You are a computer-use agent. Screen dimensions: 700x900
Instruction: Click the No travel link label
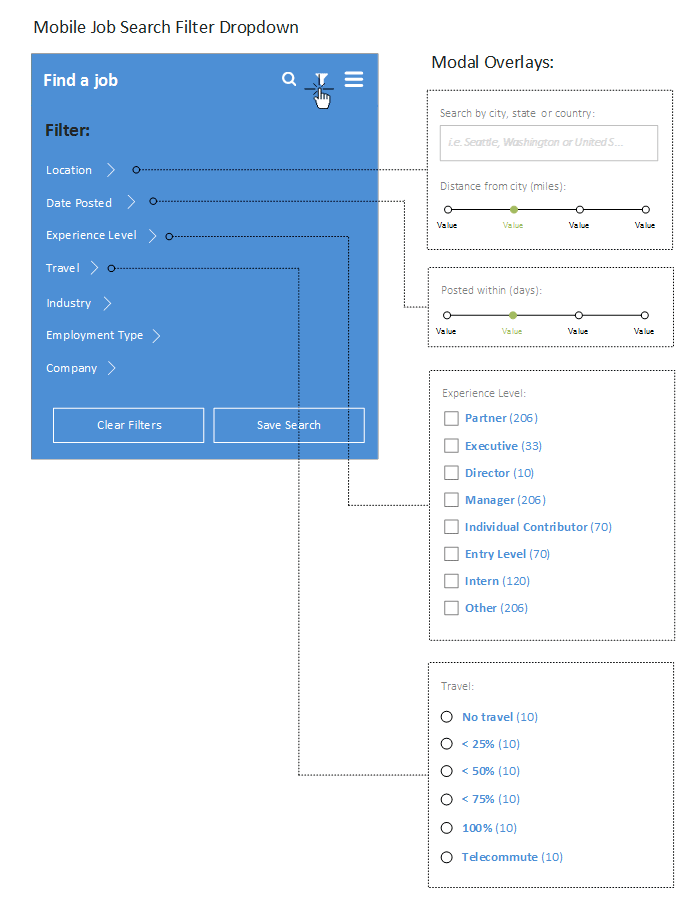tap(487, 717)
